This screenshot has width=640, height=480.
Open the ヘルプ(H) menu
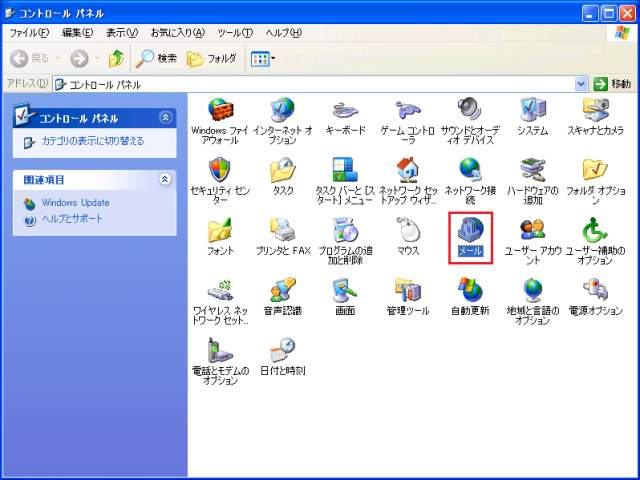coord(283,33)
